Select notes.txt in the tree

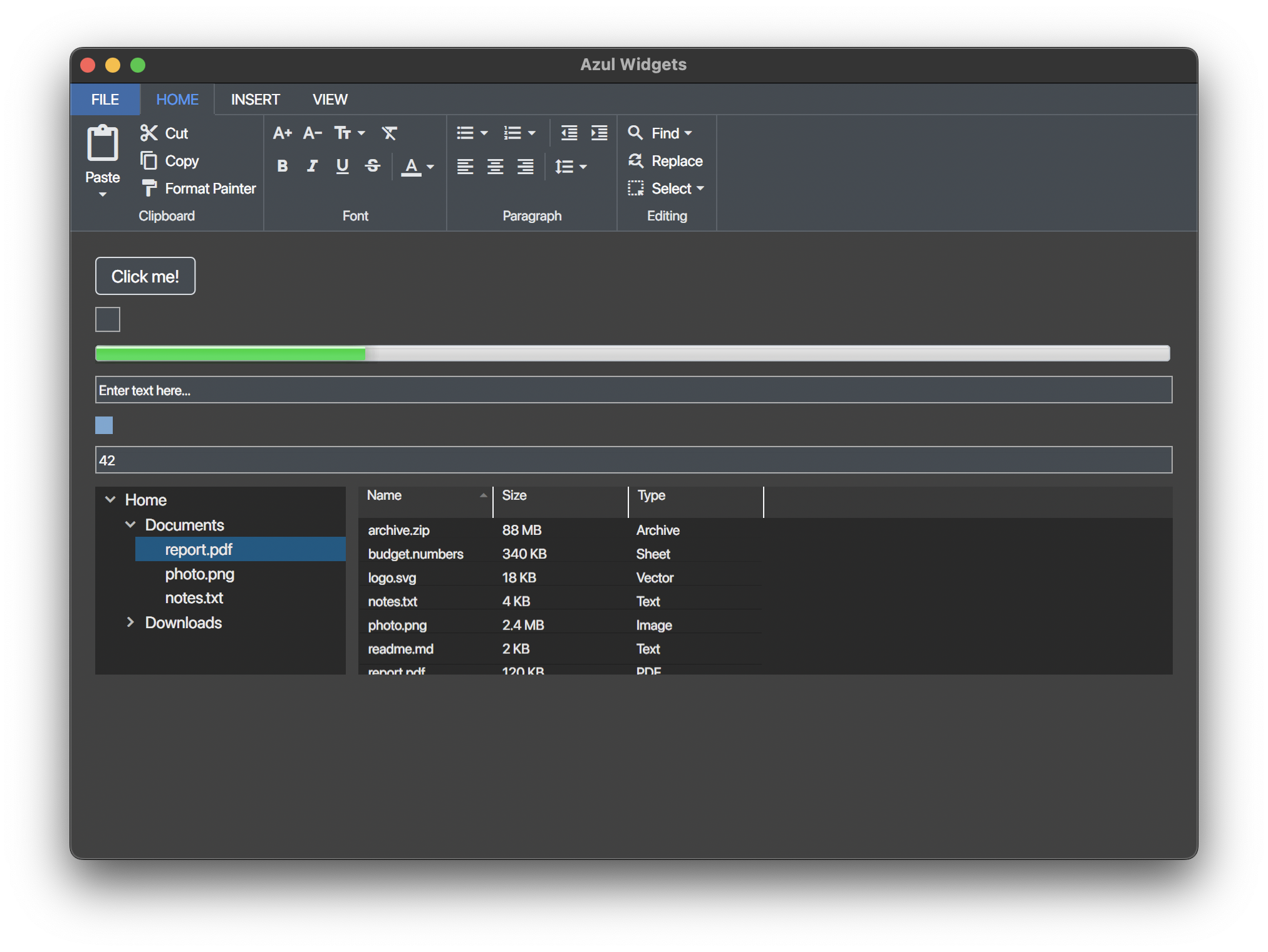(241, 598)
